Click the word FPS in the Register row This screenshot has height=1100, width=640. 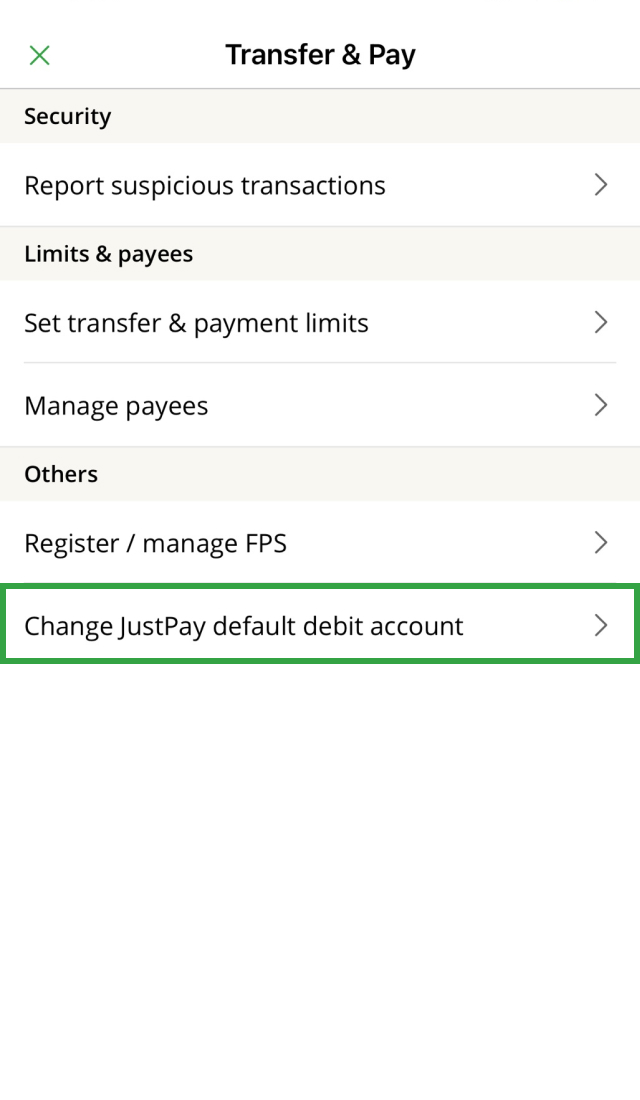coord(264,544)
